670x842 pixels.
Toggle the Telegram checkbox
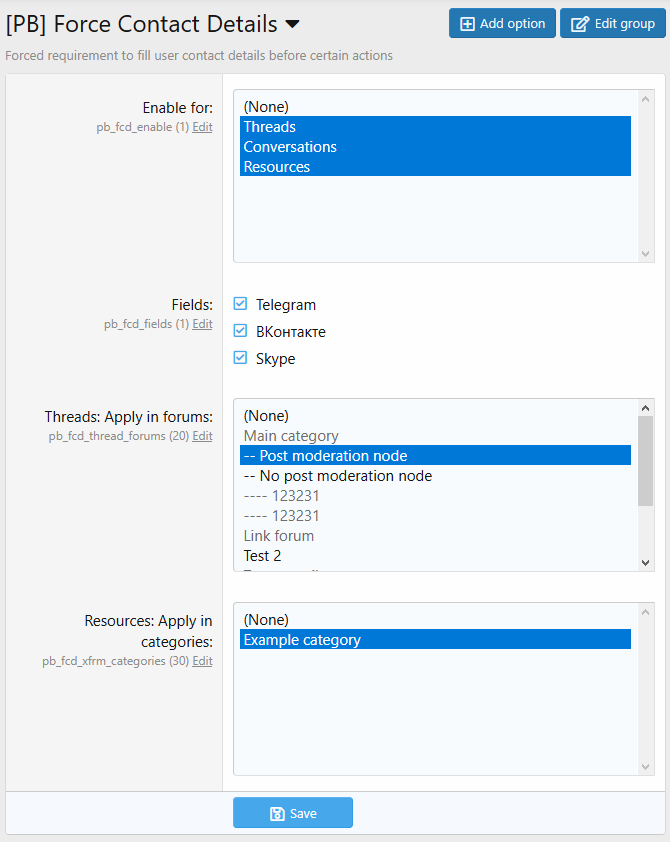(240, 304)
